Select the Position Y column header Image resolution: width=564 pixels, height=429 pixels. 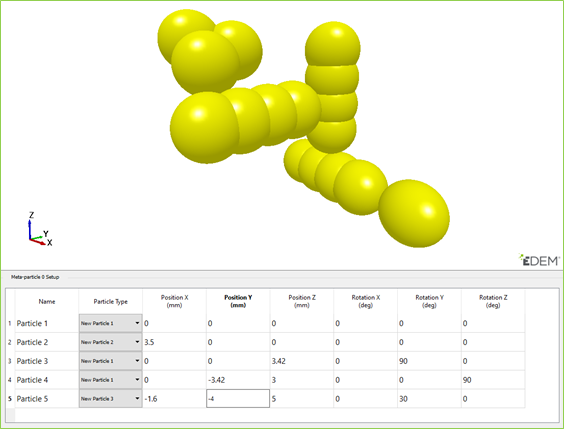pos(238,301)
